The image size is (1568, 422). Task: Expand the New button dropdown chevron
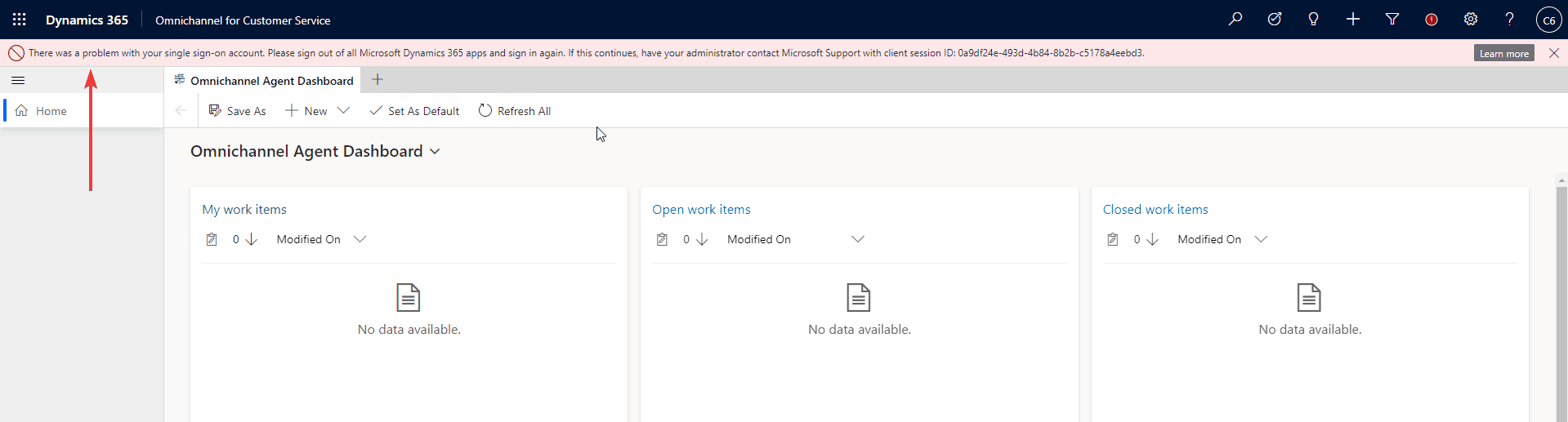click(x=344, y=111)
